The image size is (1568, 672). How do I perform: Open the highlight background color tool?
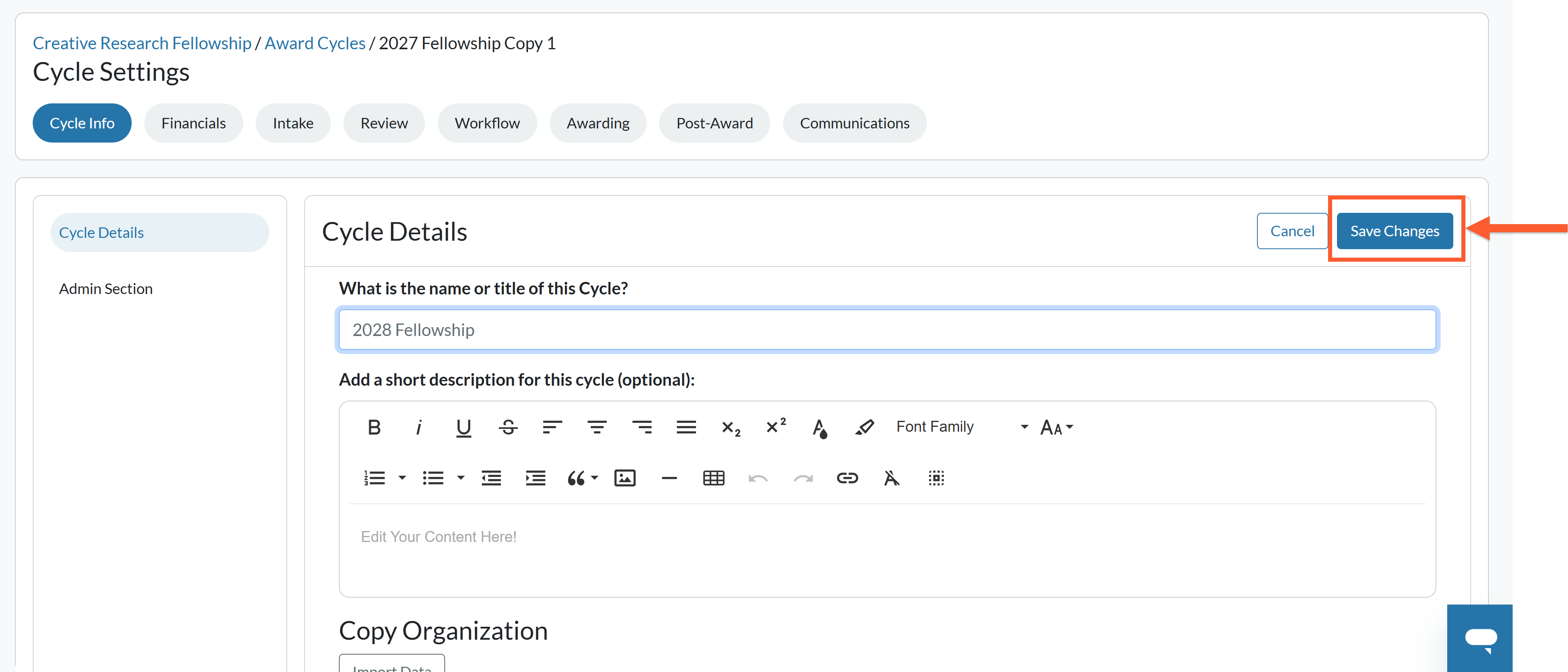864,427
